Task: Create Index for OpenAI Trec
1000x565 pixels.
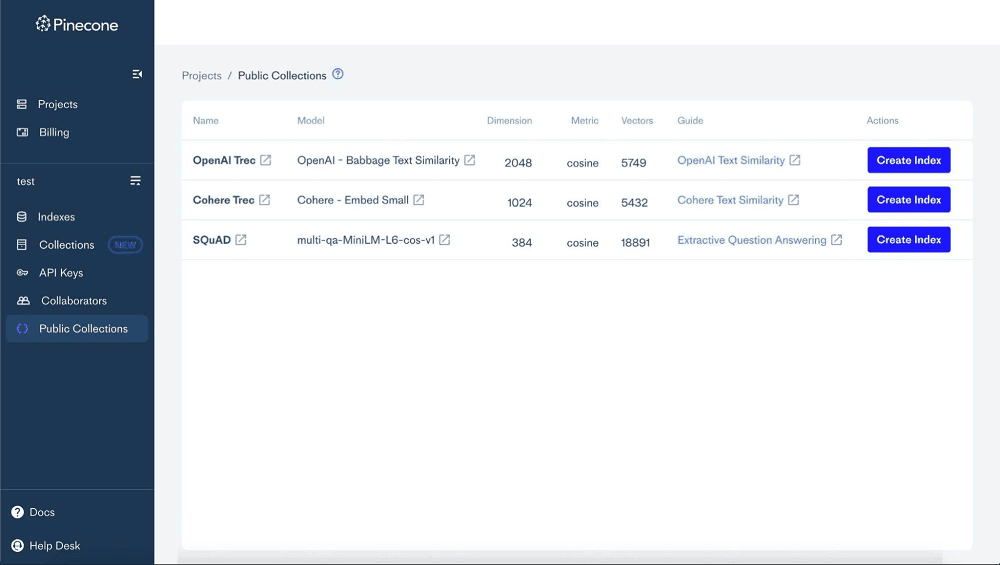Action: 909,160
